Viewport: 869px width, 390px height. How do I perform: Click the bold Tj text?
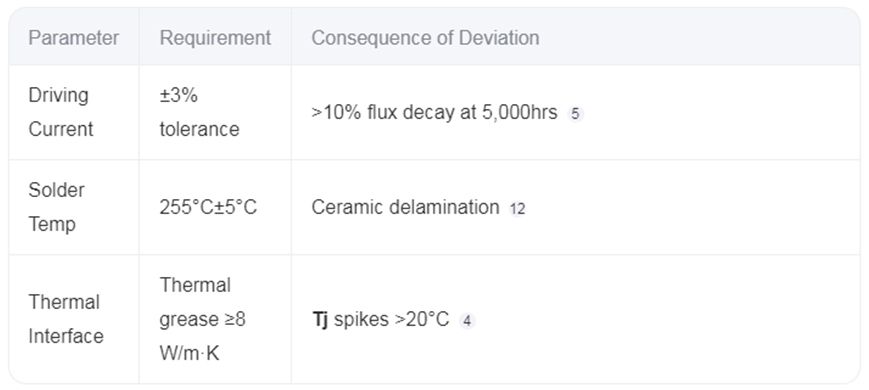point(320,320)
